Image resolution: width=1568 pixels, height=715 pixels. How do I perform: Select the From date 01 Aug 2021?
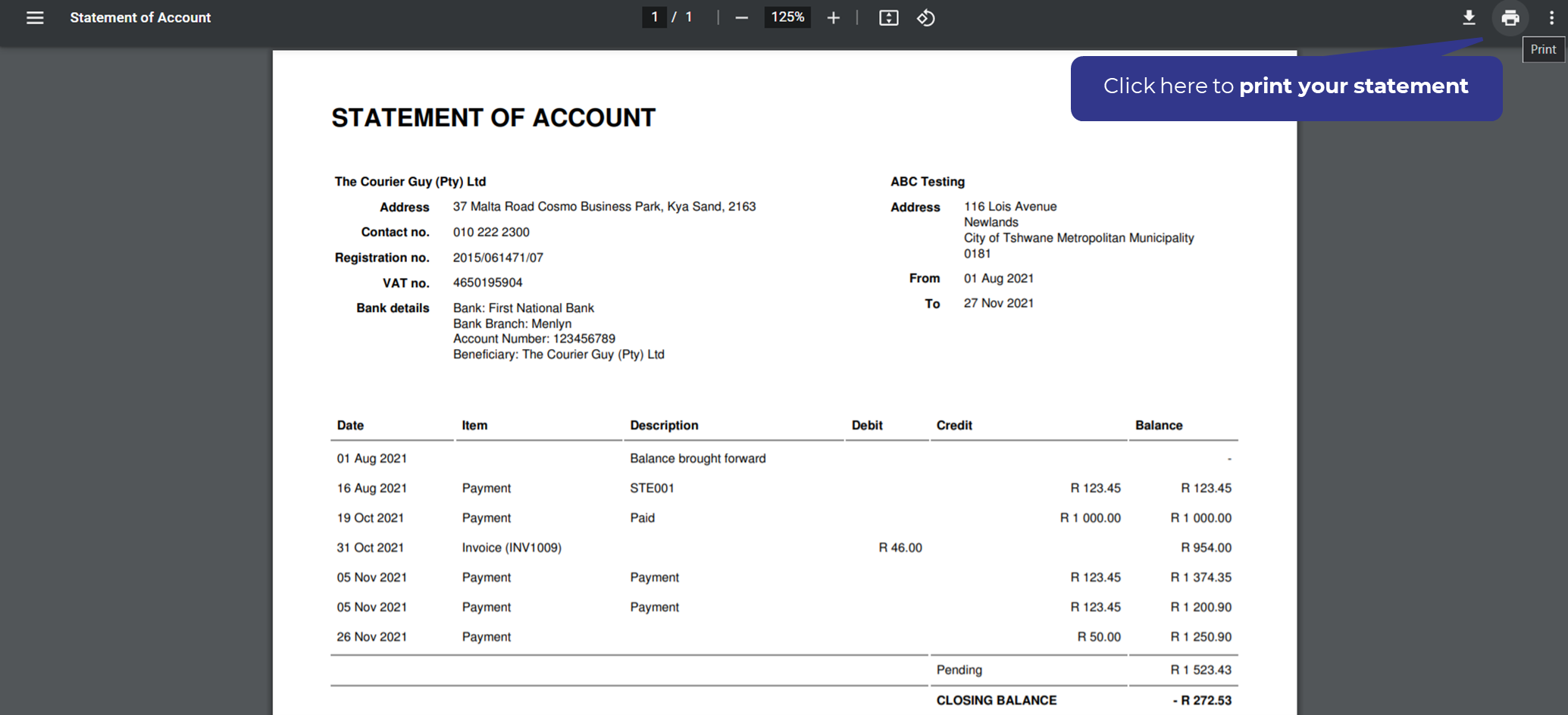(x=999, y=279)
